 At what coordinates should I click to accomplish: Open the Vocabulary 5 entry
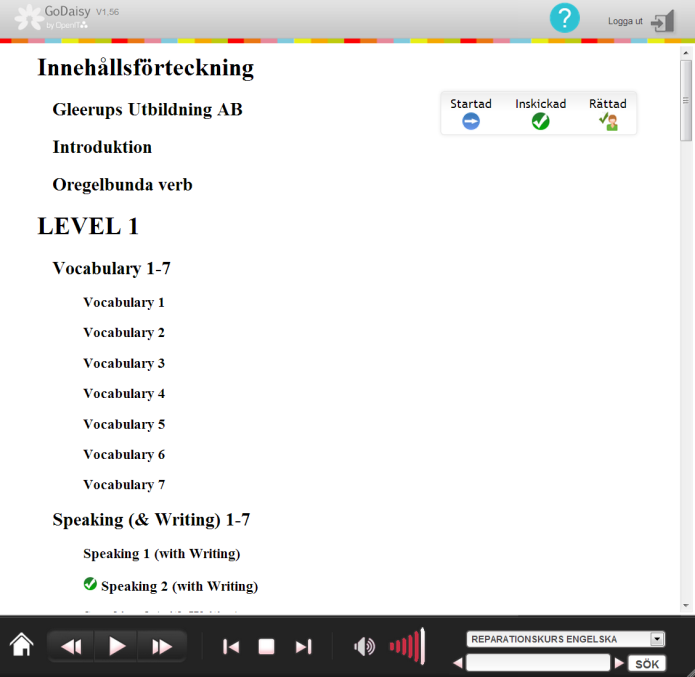124,424
